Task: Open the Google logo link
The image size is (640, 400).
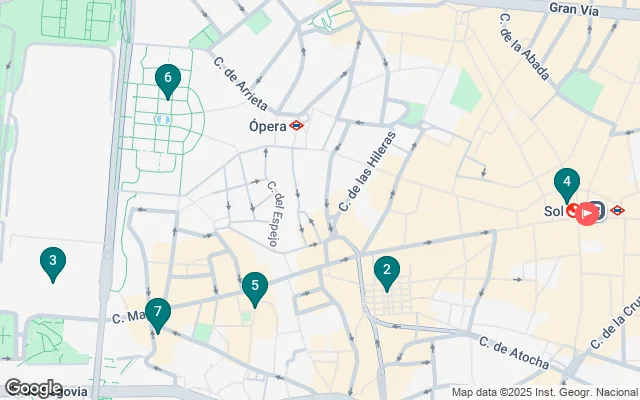Action: click(33, 388)
